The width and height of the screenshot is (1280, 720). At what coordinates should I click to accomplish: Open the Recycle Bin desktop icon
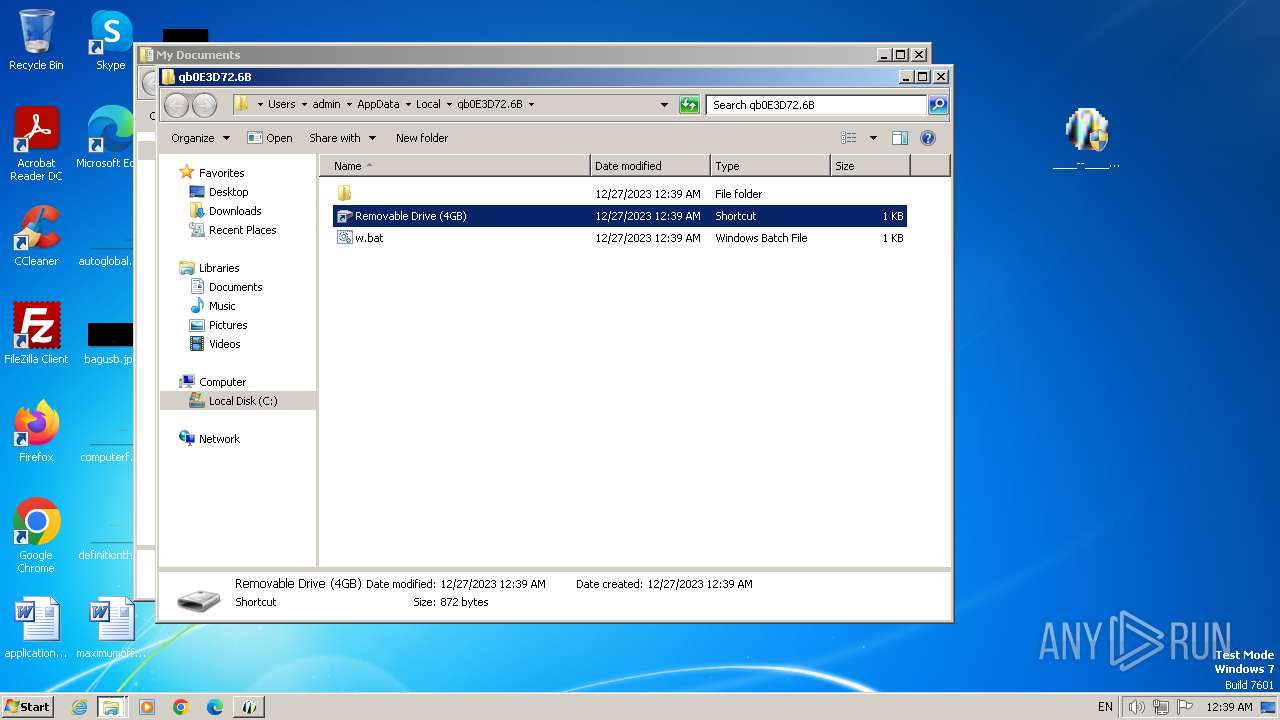36,40
